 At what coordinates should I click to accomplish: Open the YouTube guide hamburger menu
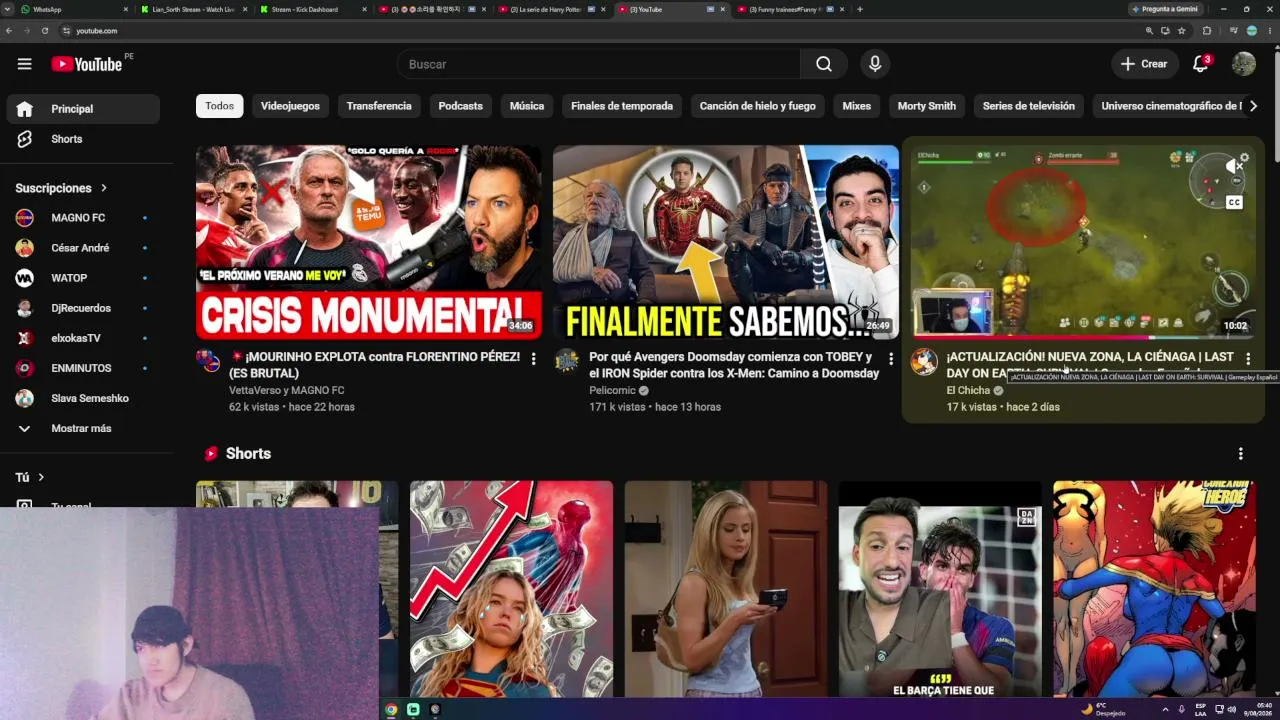pos(24,64)
